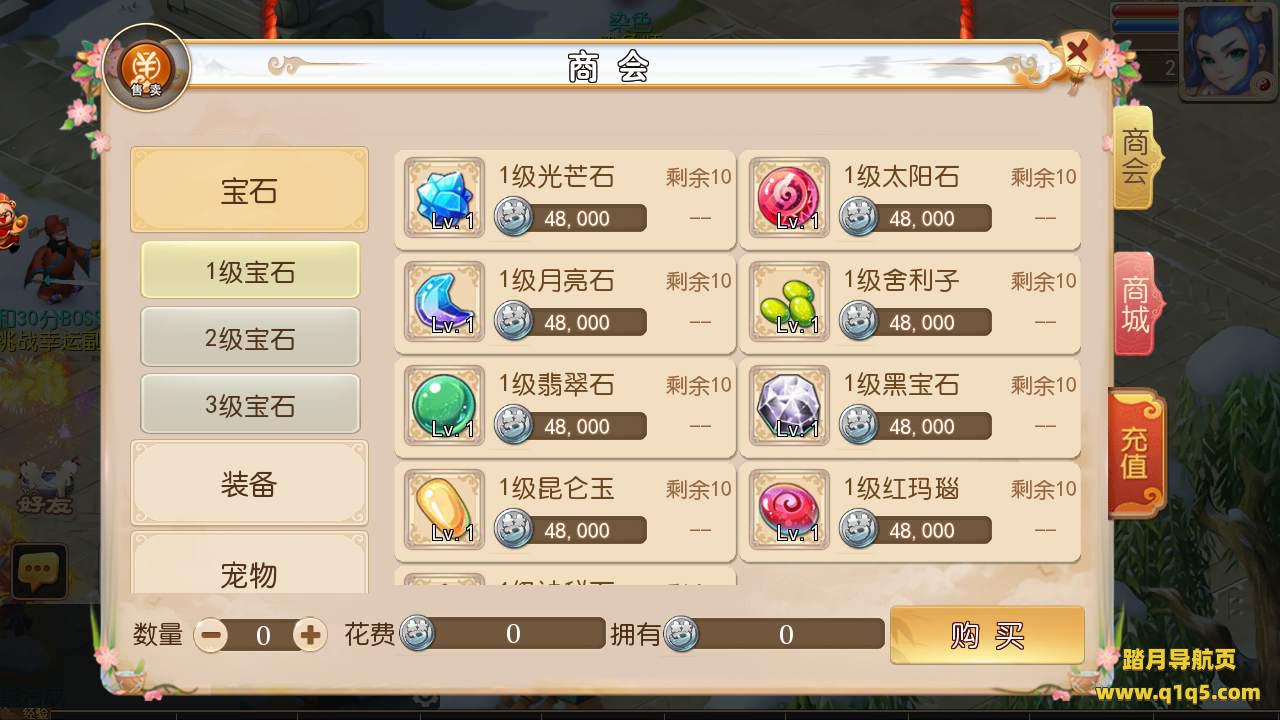
Task: Click the 购买 buy button
Action: [987, 635]
